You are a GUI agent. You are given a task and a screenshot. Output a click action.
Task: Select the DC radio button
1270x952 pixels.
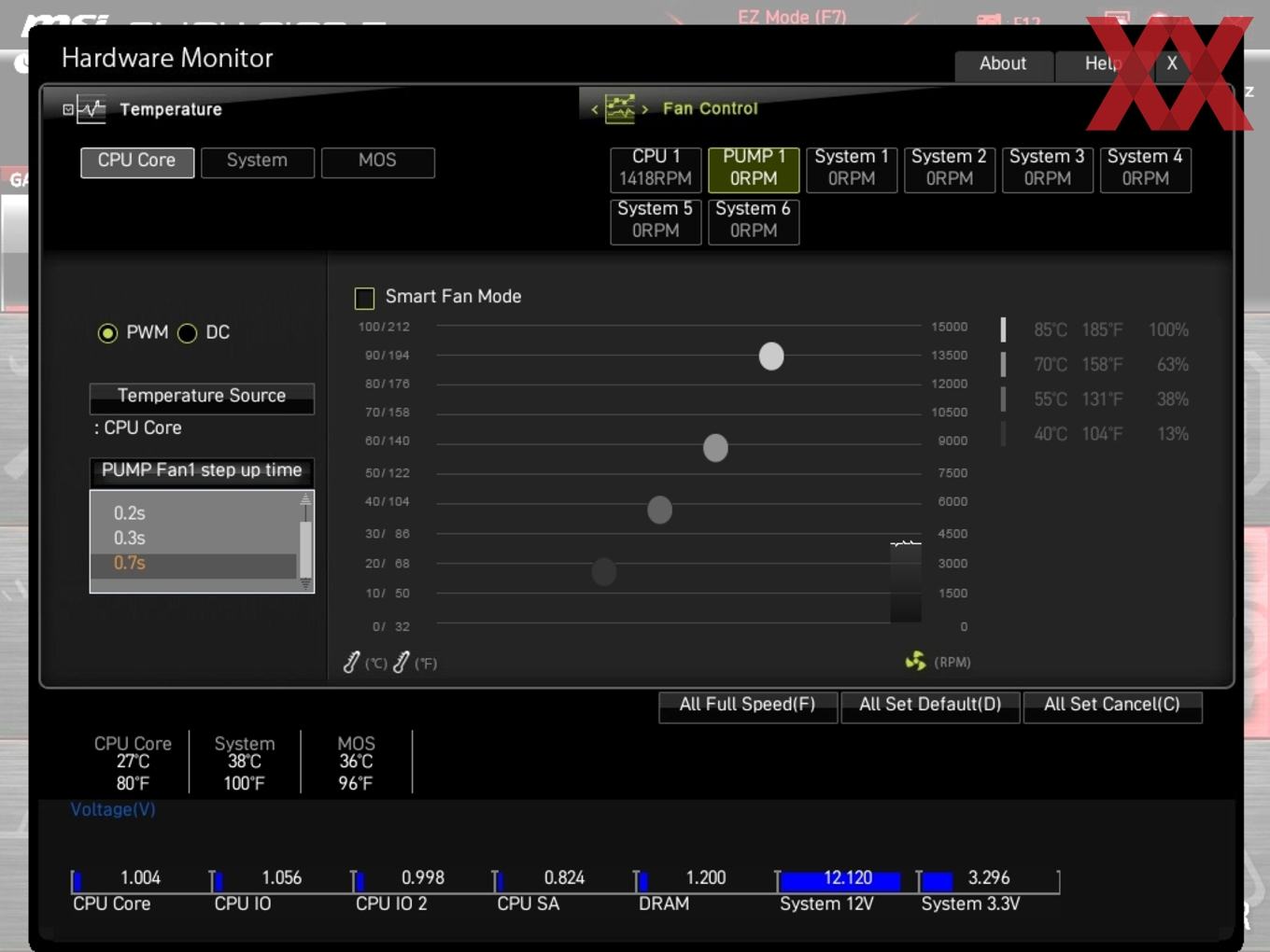[x=188, y=333]
